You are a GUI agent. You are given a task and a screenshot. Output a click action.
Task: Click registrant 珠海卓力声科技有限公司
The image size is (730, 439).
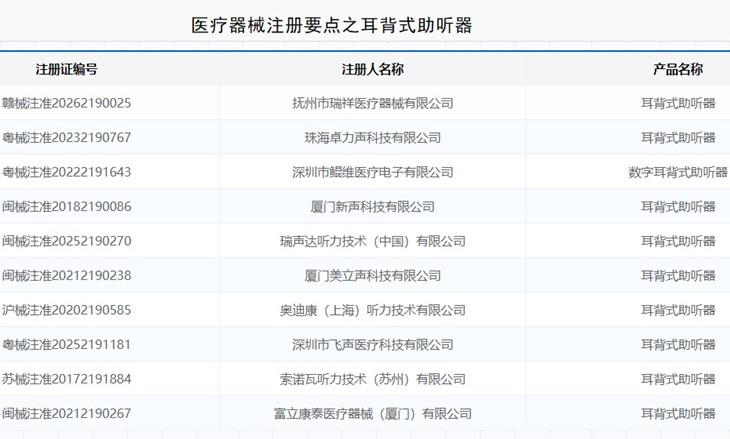pyautogui.click(x=372, y=137)
